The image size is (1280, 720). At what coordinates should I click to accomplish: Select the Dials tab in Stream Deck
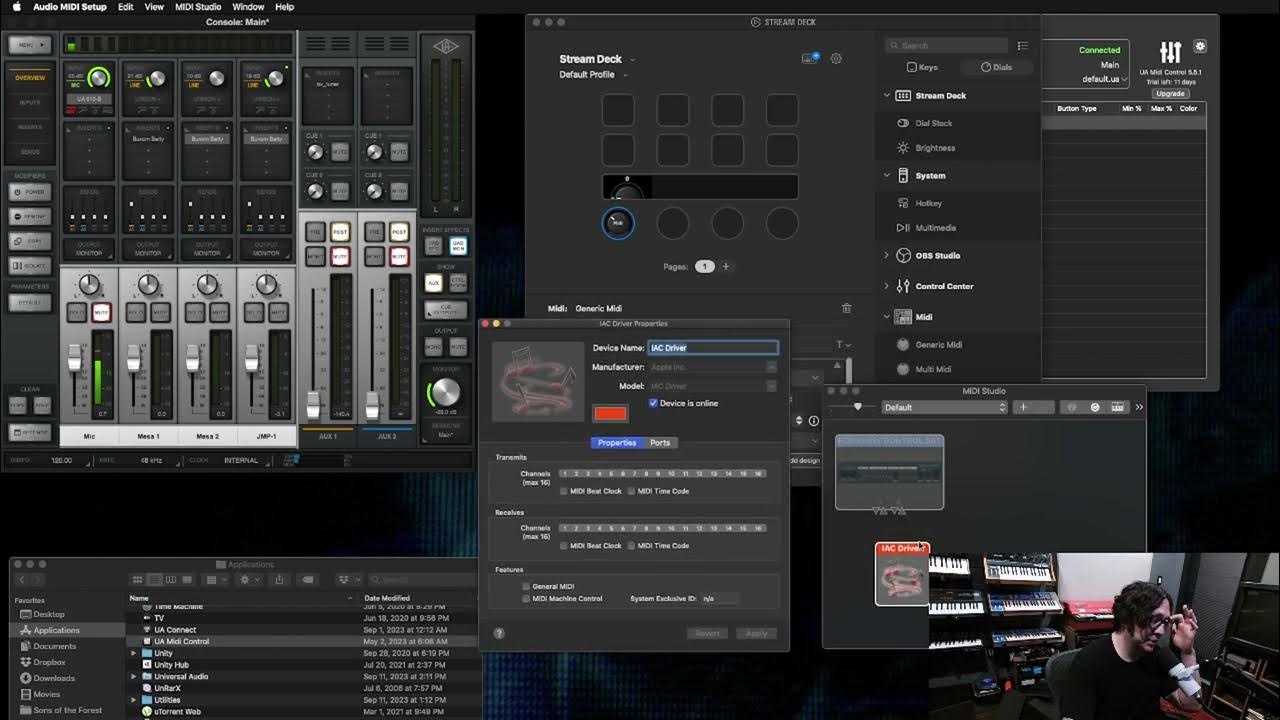click(996, 67)
